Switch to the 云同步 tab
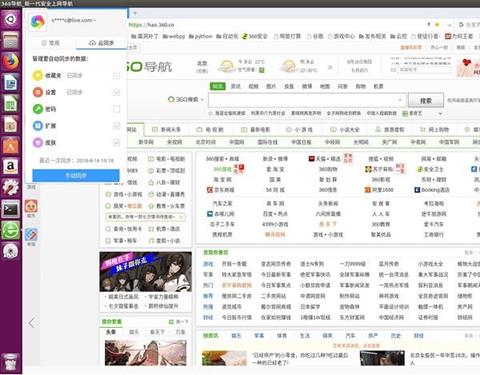Screen dimensions: 480x375 point(102,43)
